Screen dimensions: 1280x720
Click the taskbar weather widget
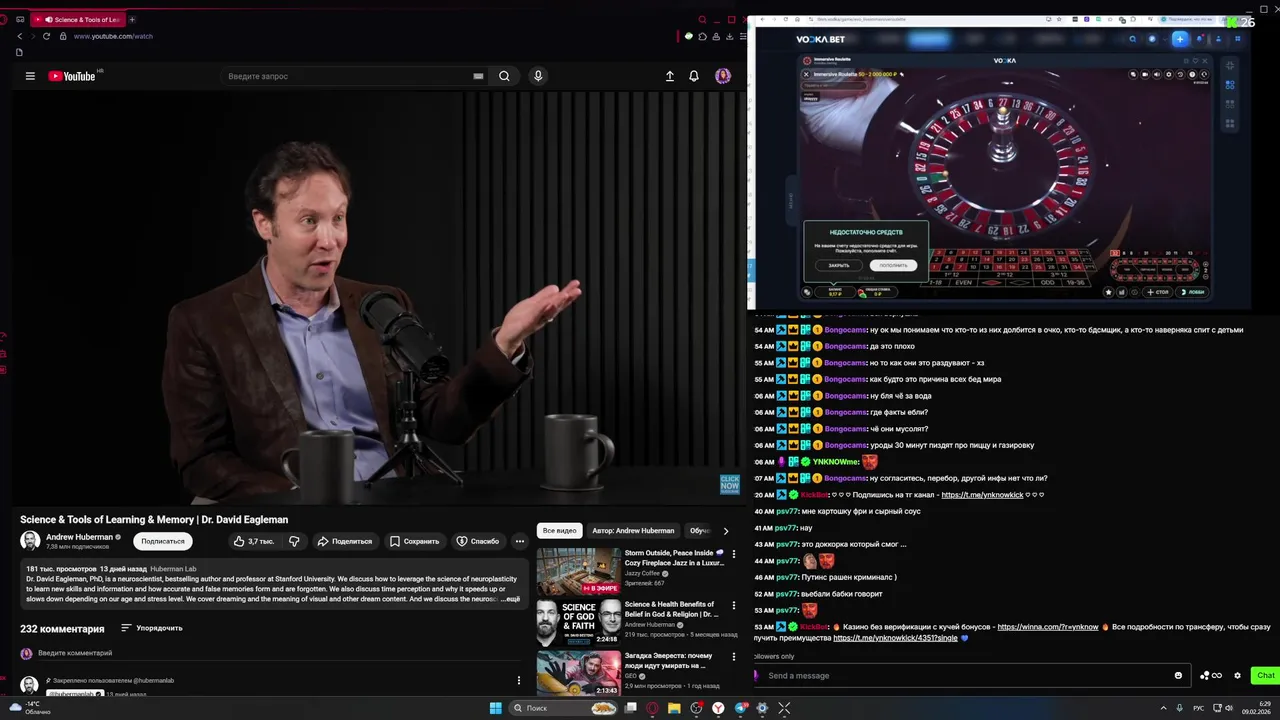point(30,708)
